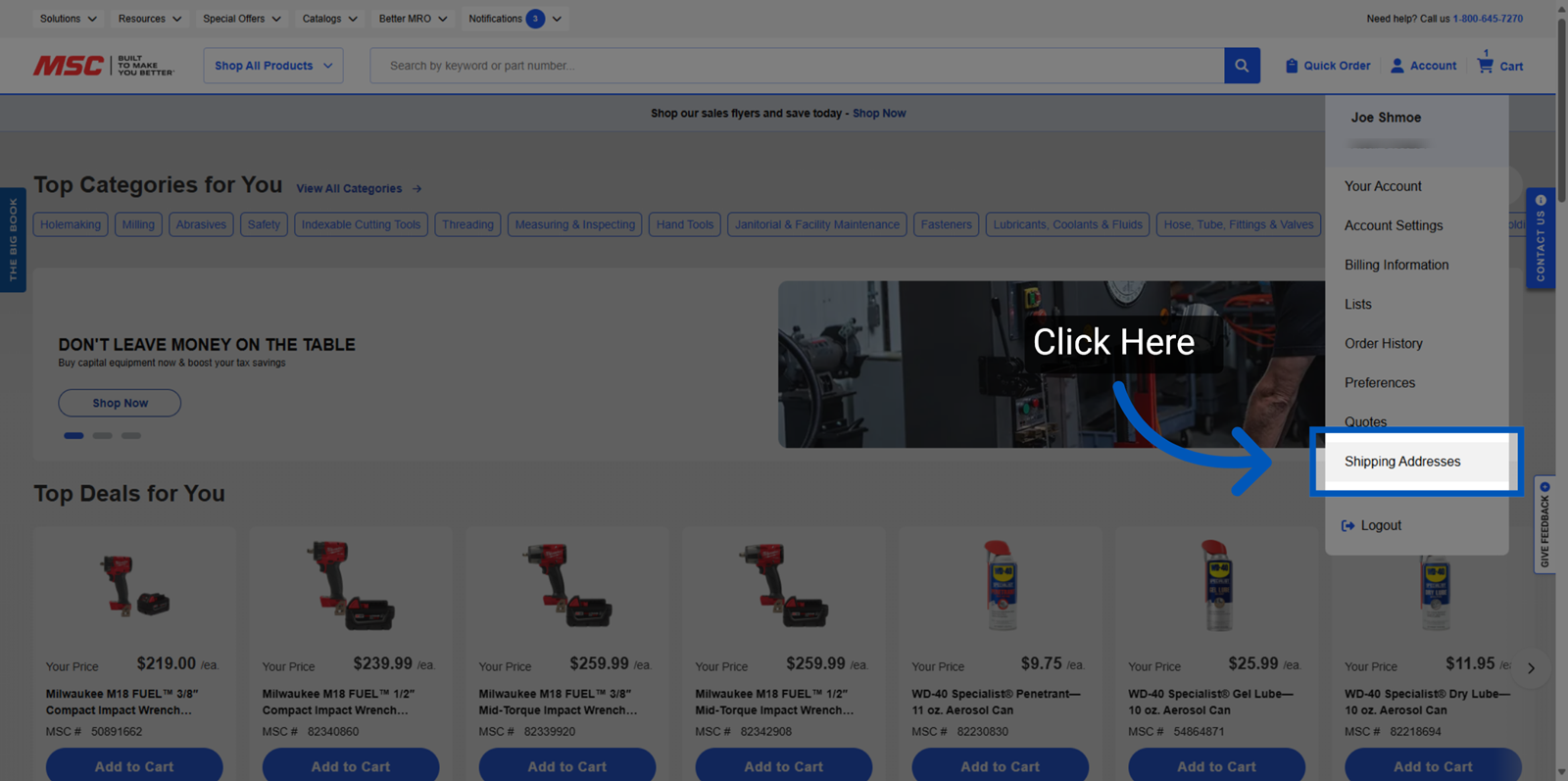
Task: Select Hose, Tube, Fittings & Valves category
Action: tap(1239, 224)
